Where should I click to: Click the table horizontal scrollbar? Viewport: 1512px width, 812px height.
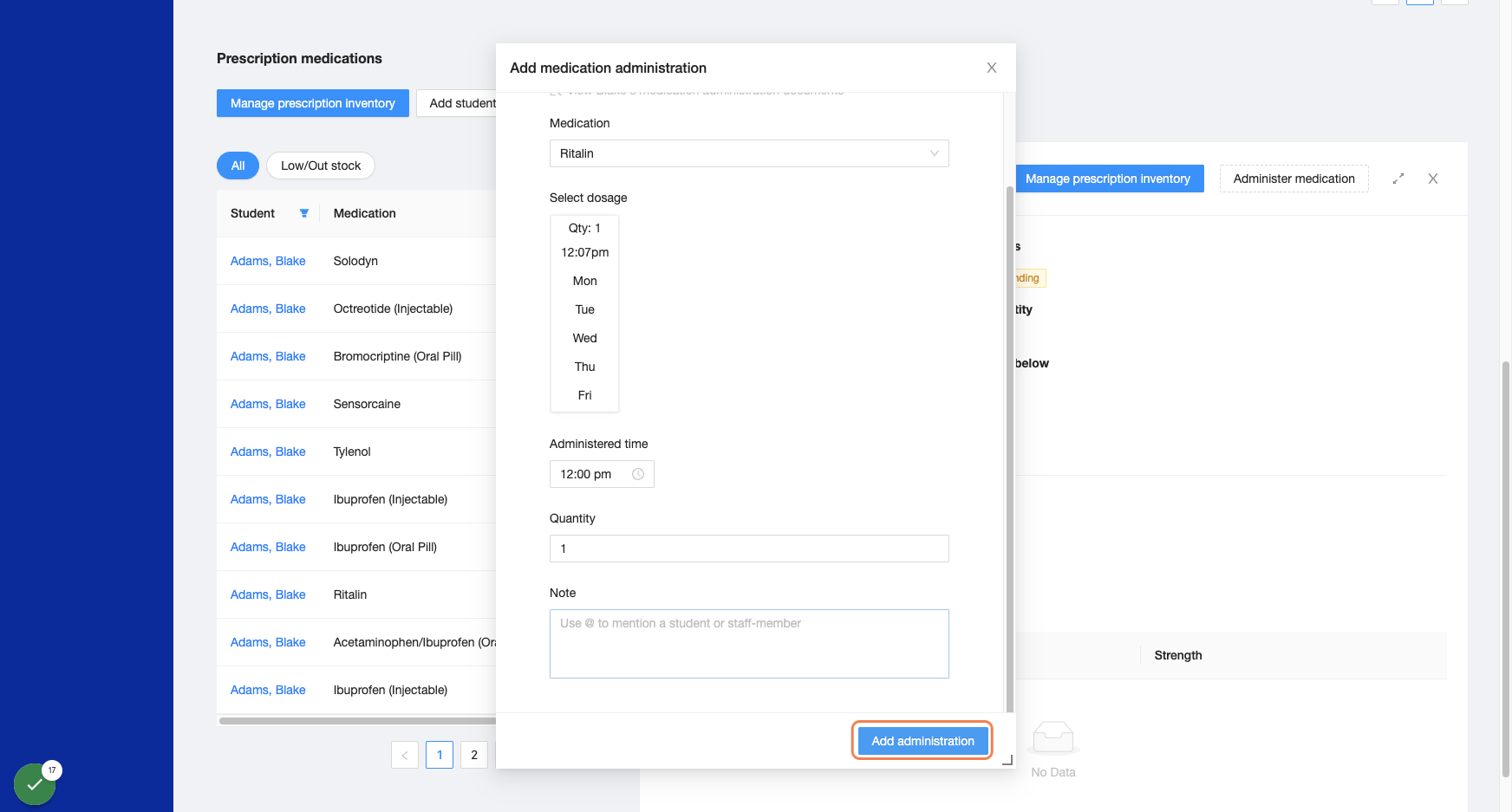click(357, 721)
